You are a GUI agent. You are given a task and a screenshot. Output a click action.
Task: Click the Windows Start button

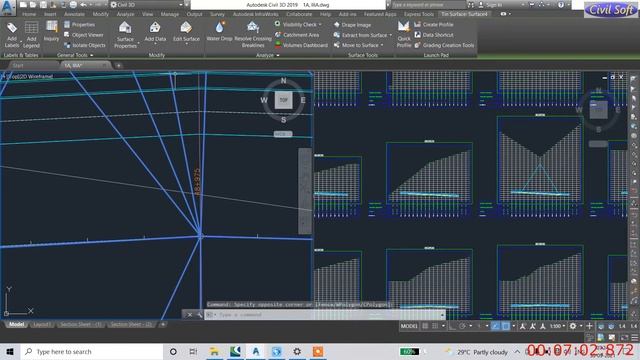pos(10,351)
